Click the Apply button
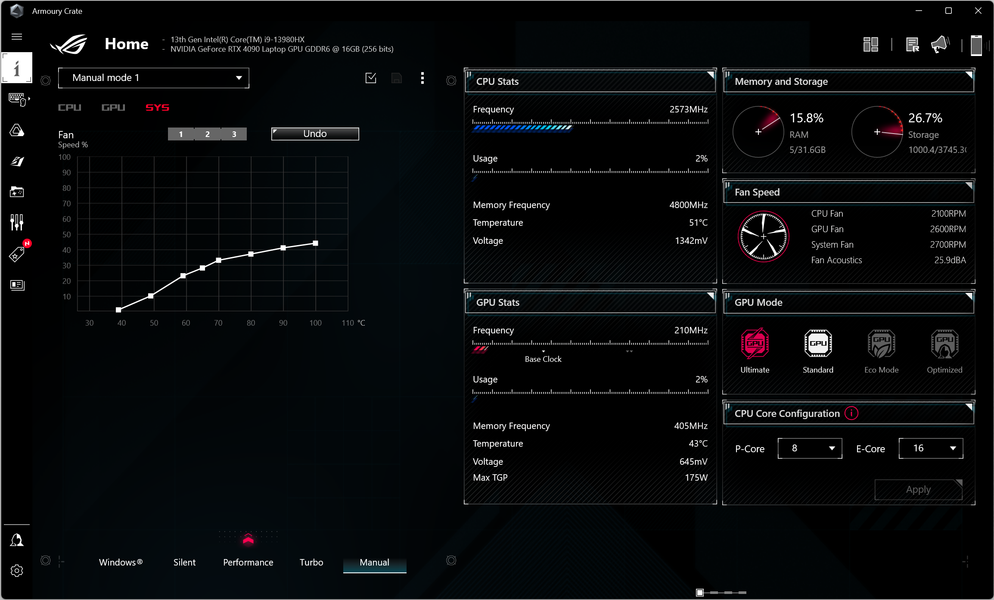 (919, 490)
